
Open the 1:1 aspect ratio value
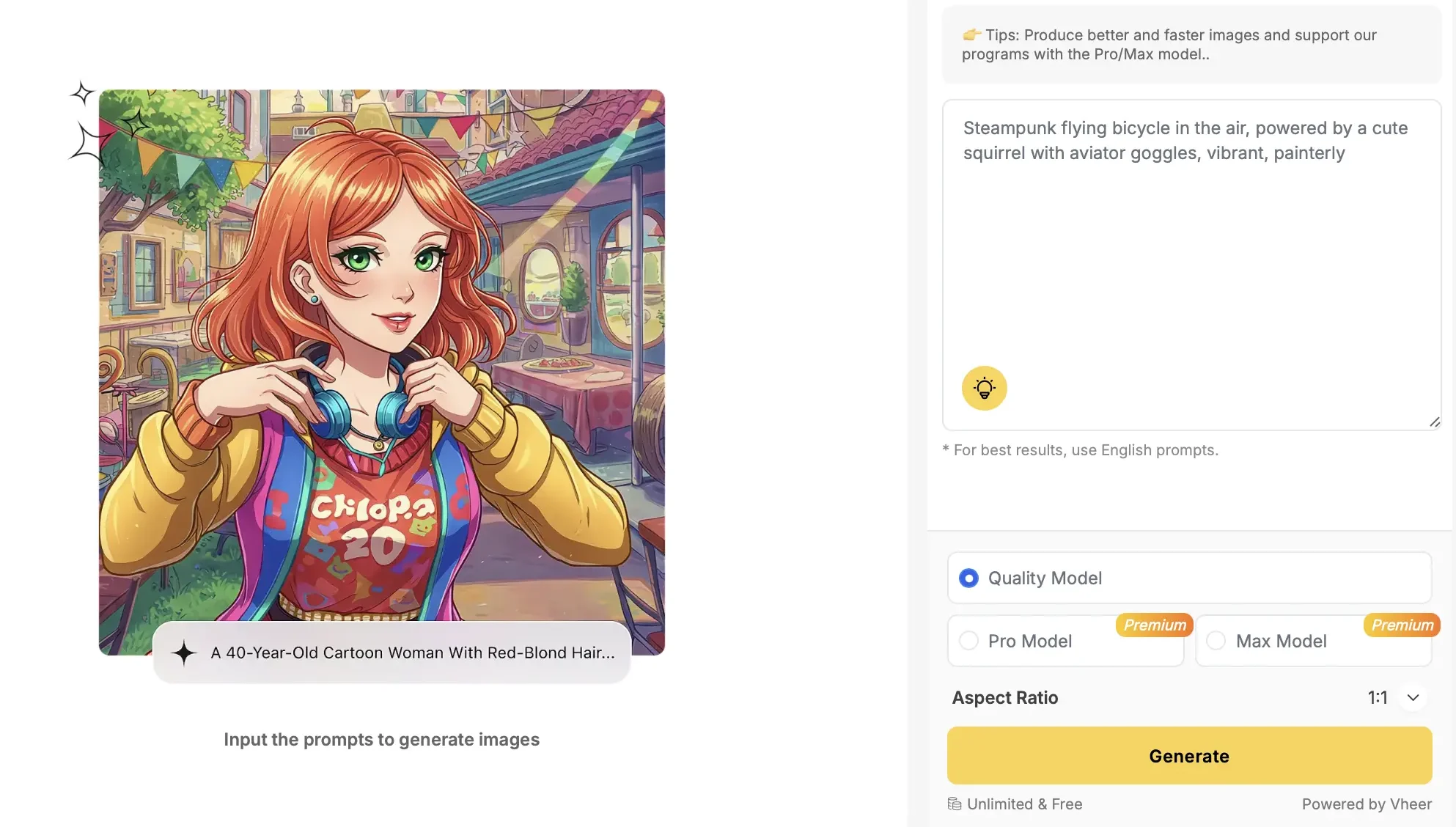1378,697
